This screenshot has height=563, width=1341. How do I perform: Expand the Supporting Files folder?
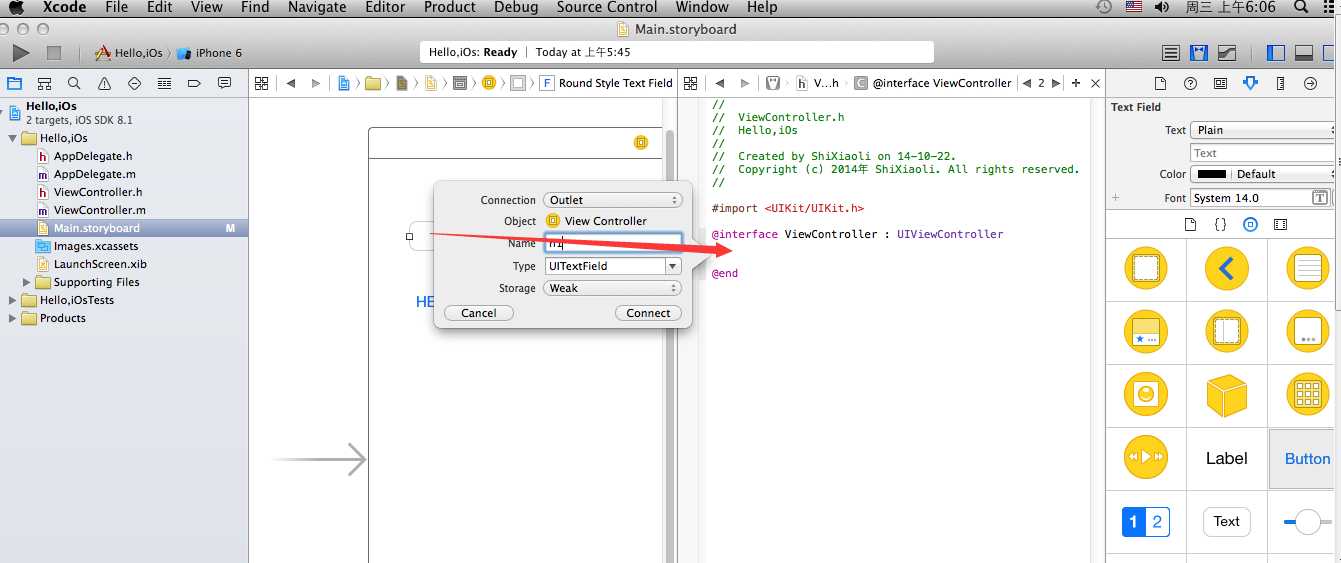27,282
